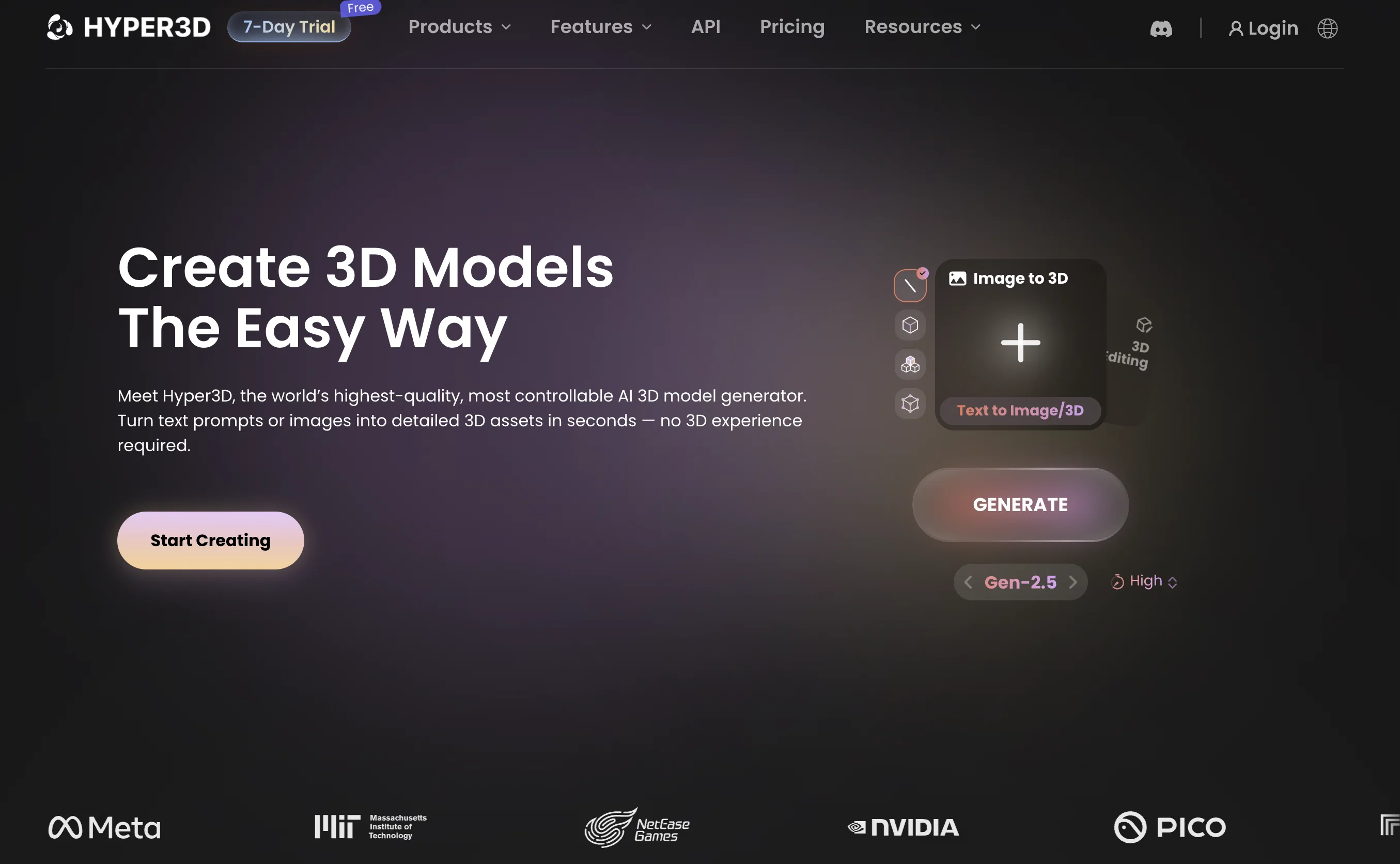The width and height of the screenshot is (1400, 864).
Task: Open the Pricing page
Action: point(792,27)
